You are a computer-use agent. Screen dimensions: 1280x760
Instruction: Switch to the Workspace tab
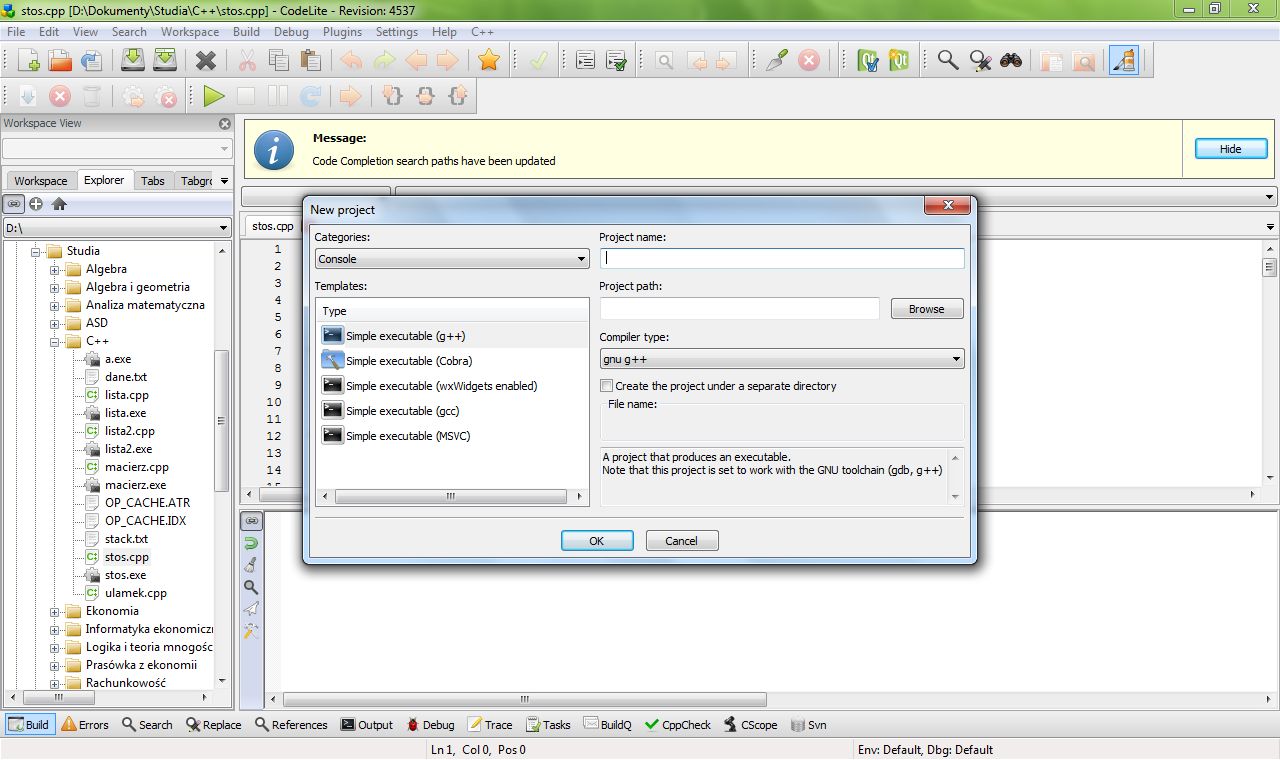[x=41, y=181]
